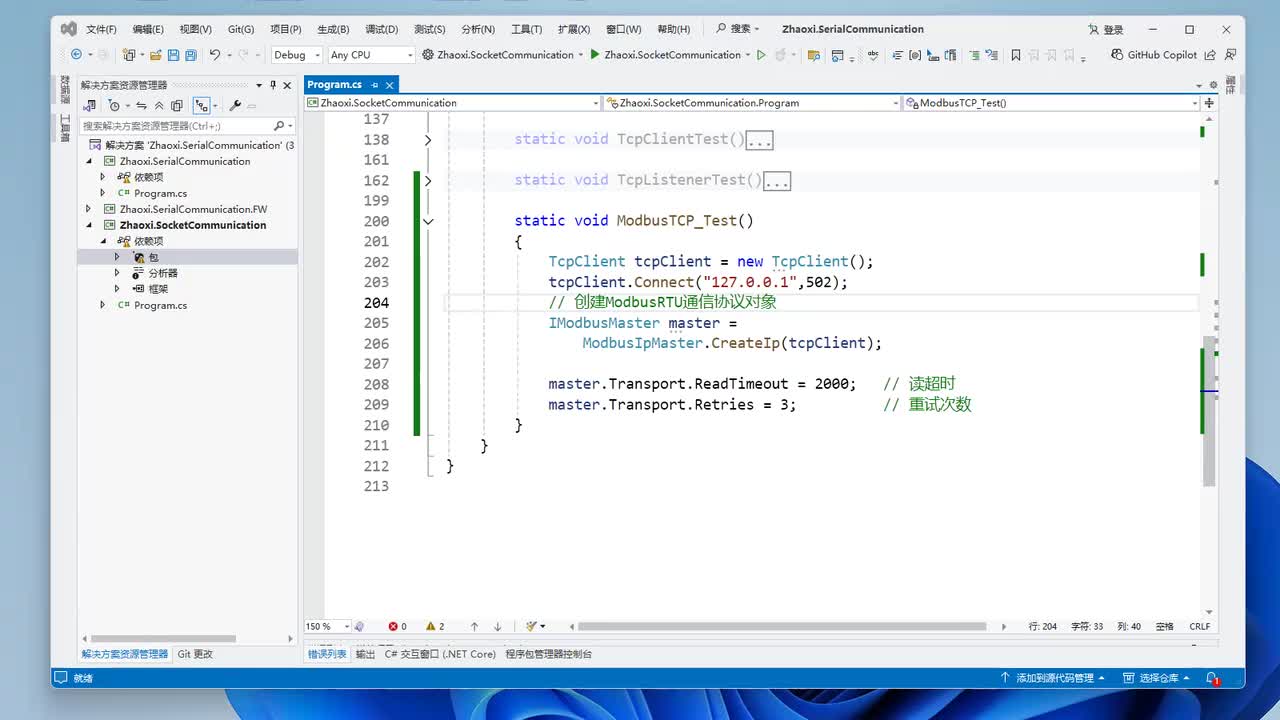Expand the collapsed TcpClientTest method
Screen dimensions: 1280x720
[428, 140]
